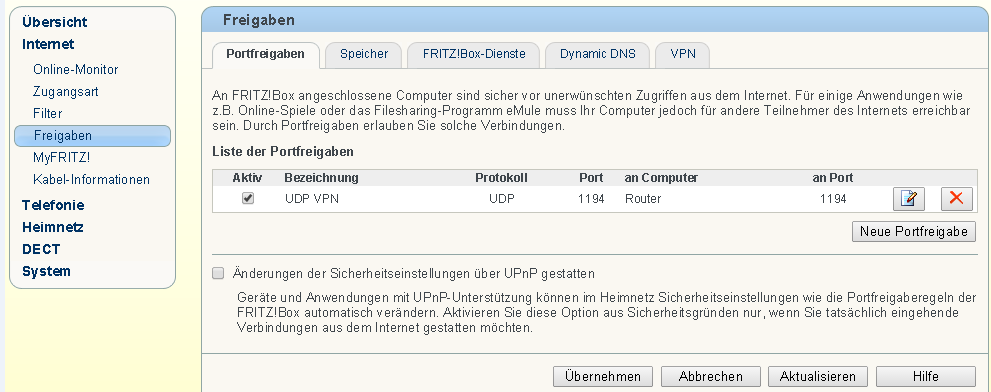Go to the Übersicht overview page
991x392 pixels.
(54, 22)
